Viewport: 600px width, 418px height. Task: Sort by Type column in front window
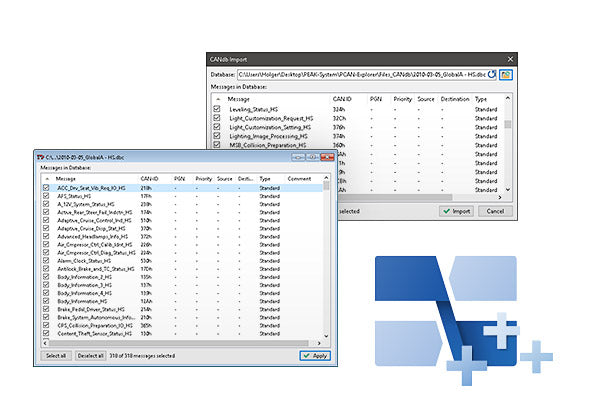tap(266, 178)
